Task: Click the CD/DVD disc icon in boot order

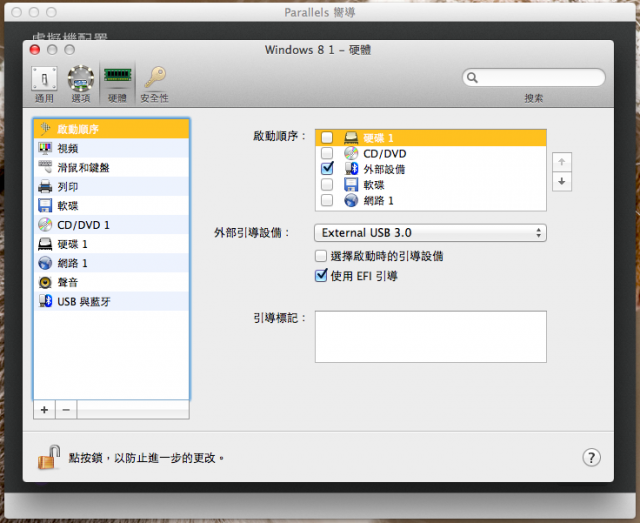Action: click(x=351, y=153)
